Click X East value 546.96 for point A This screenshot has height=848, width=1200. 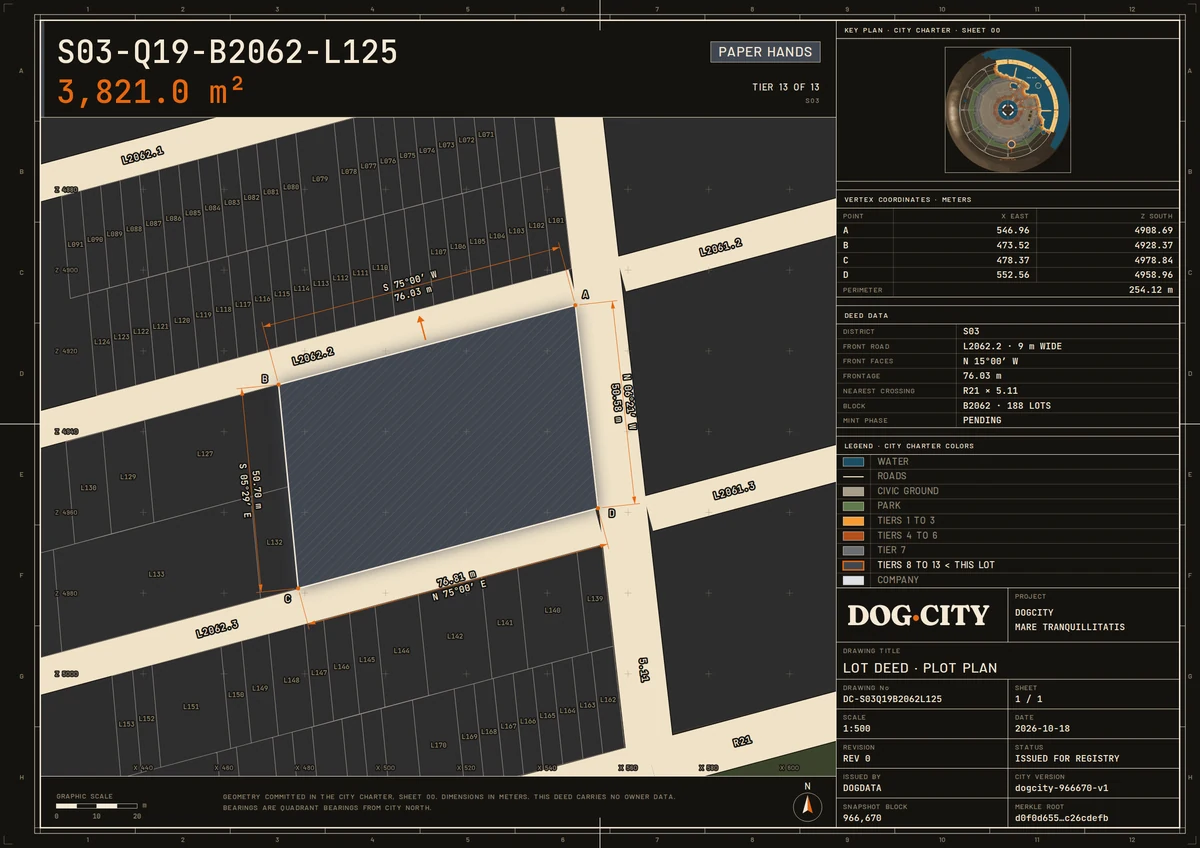(x=1013, y=230)
